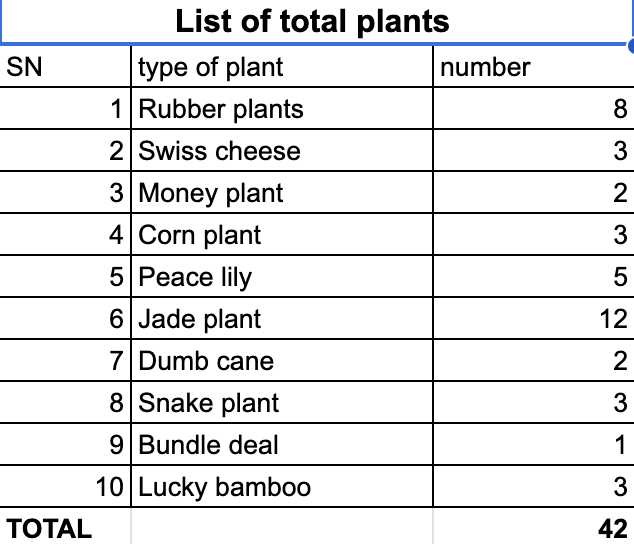Select the total value 42 cell

click(534, 527)
